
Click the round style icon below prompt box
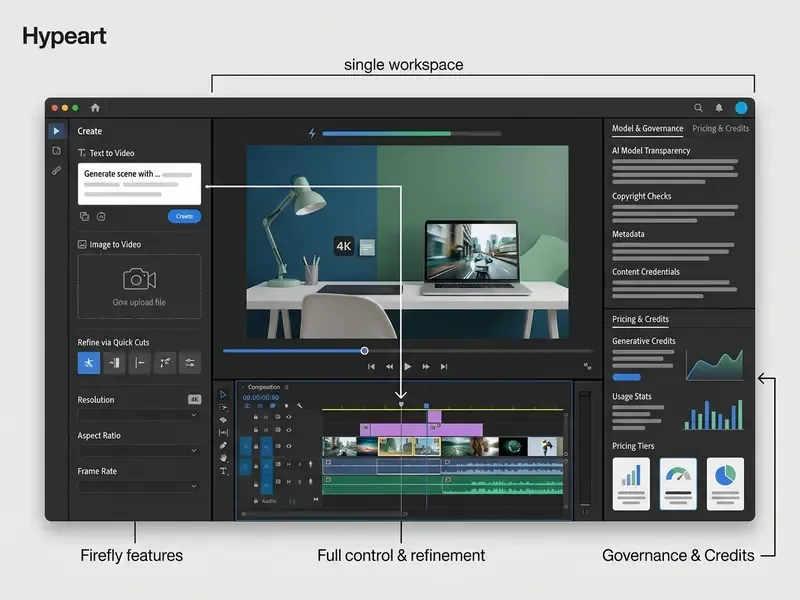101,216
